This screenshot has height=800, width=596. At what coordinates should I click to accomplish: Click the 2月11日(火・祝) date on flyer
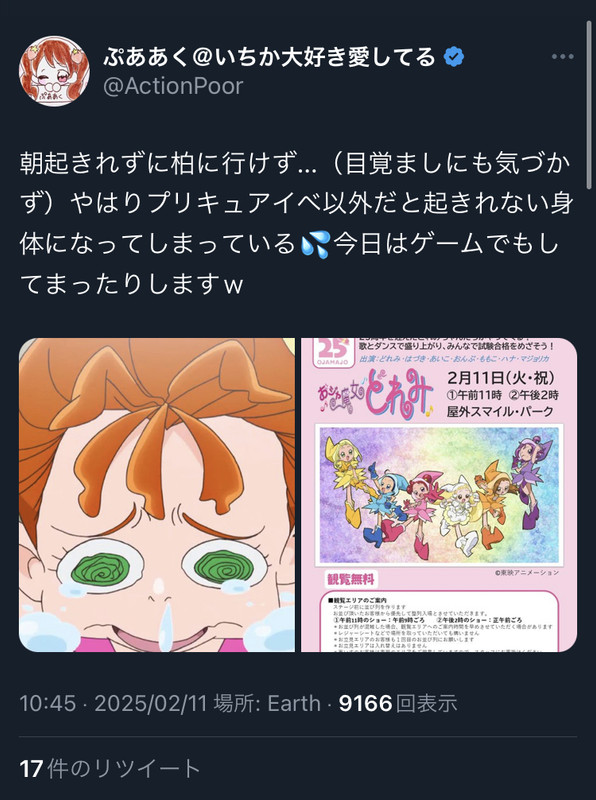tap(501, 378)
